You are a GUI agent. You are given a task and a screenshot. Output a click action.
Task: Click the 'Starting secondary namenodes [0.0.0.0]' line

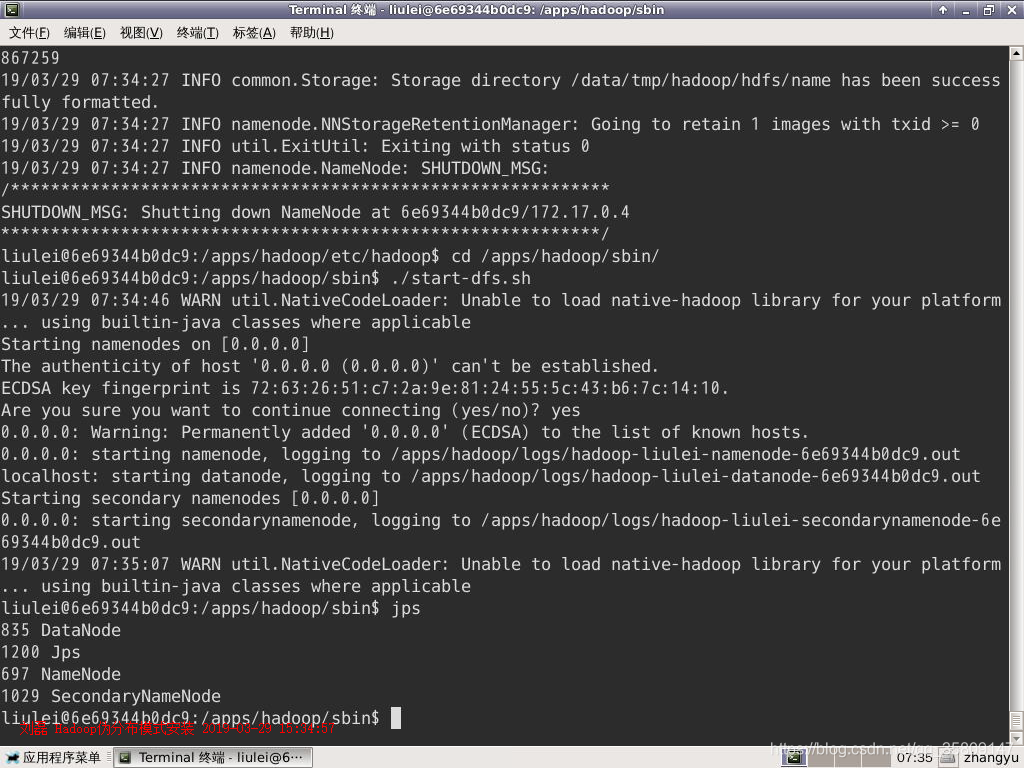[x=190, y=498]
